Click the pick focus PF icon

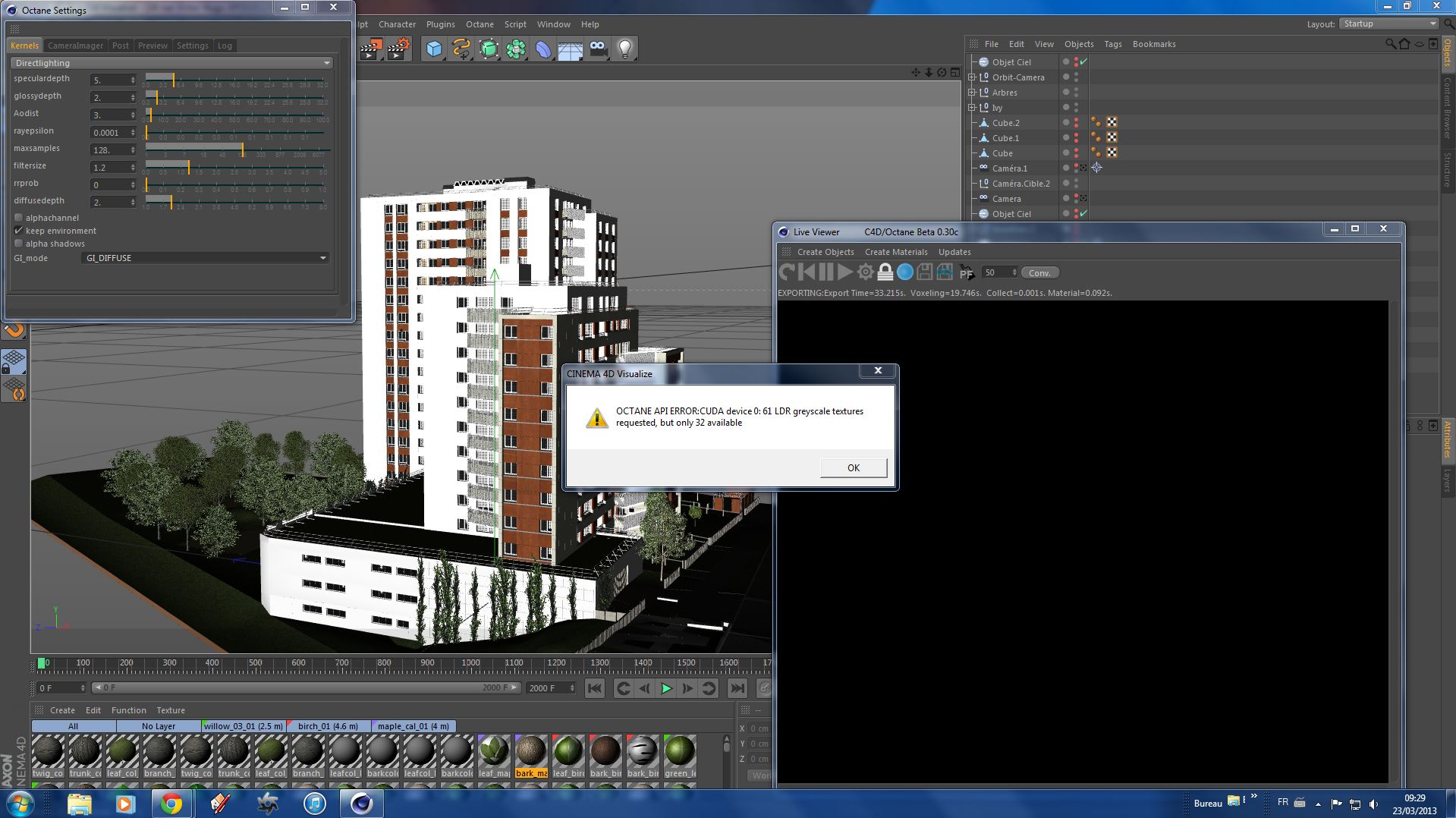point(966,272)
